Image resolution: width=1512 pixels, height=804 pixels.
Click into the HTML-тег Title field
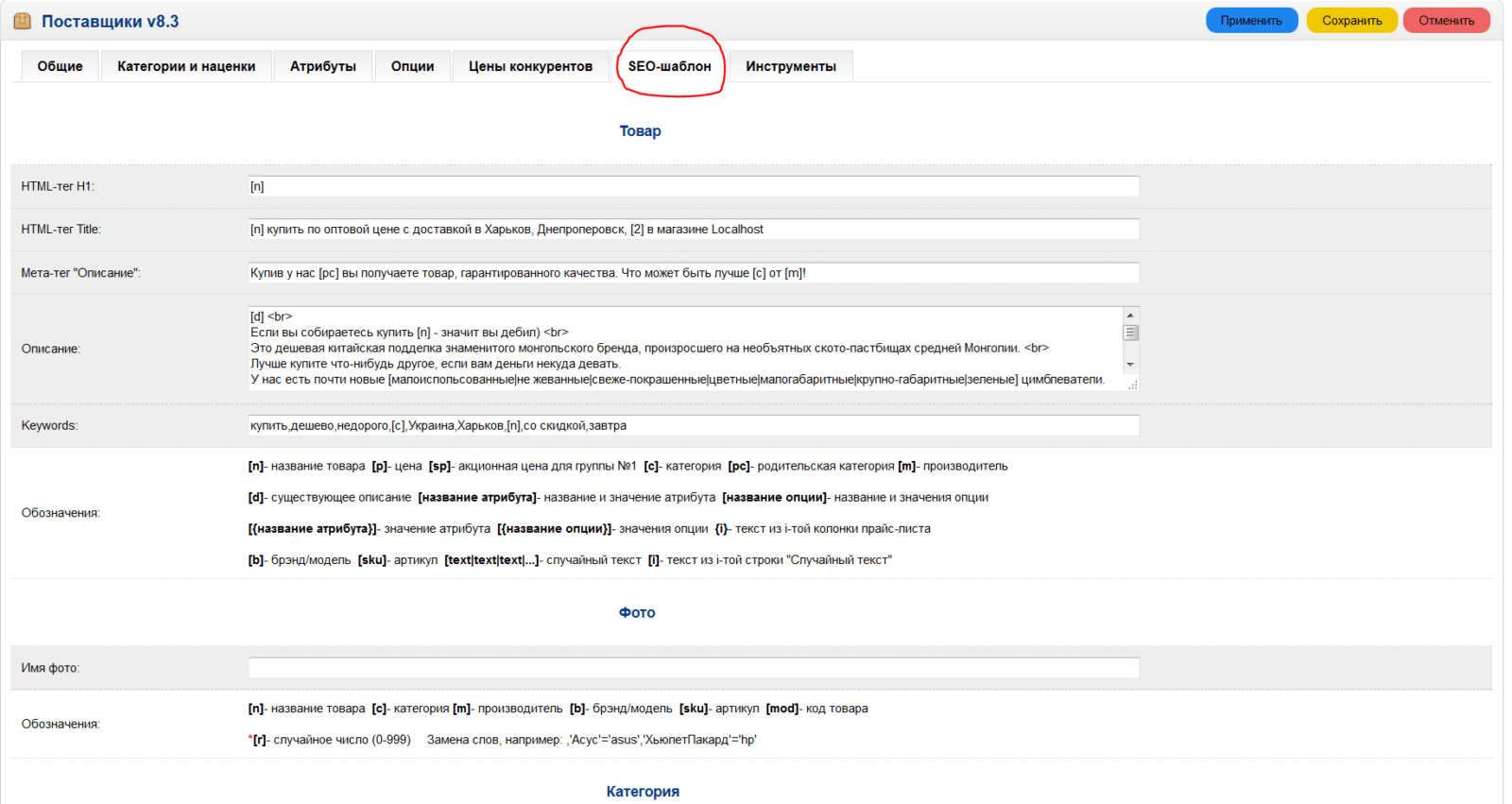click(x=693, y=230)
